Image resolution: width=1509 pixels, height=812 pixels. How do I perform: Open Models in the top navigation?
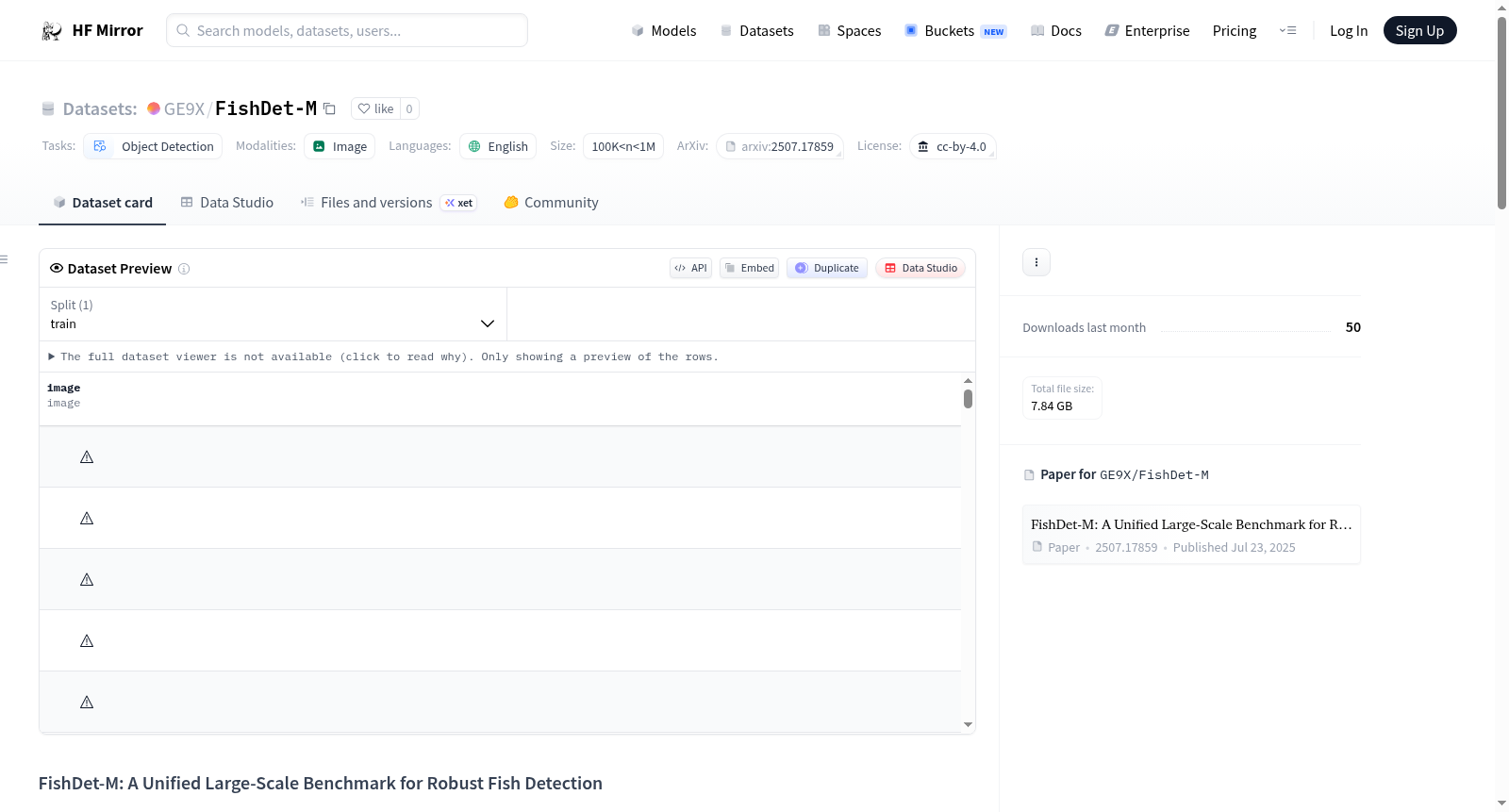click(664, 30)
